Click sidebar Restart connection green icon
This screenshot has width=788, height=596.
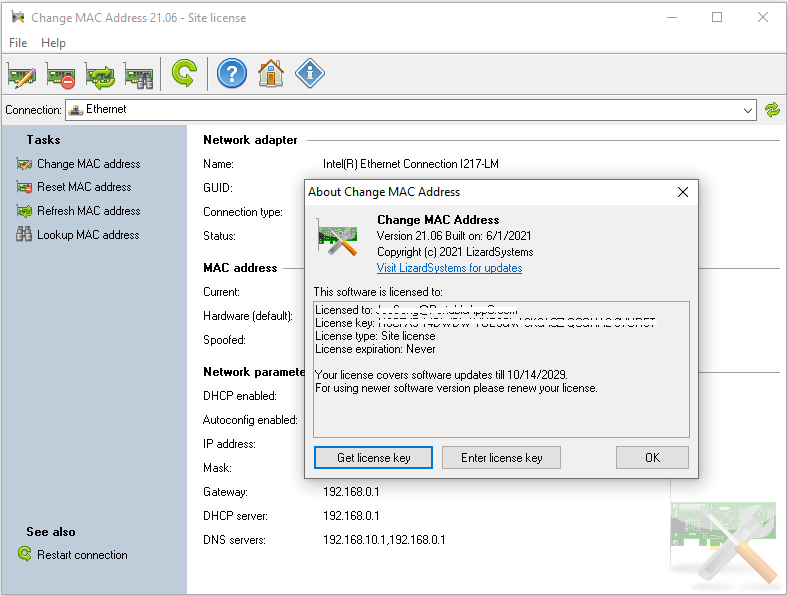coord(24,554)
